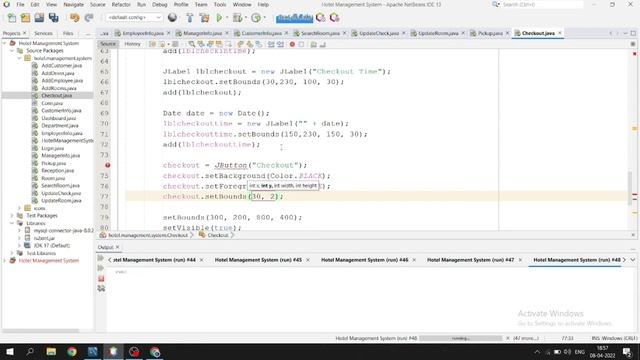Select run #45 output tab
This screenshot has height=360, width=640.
(258, 260)
